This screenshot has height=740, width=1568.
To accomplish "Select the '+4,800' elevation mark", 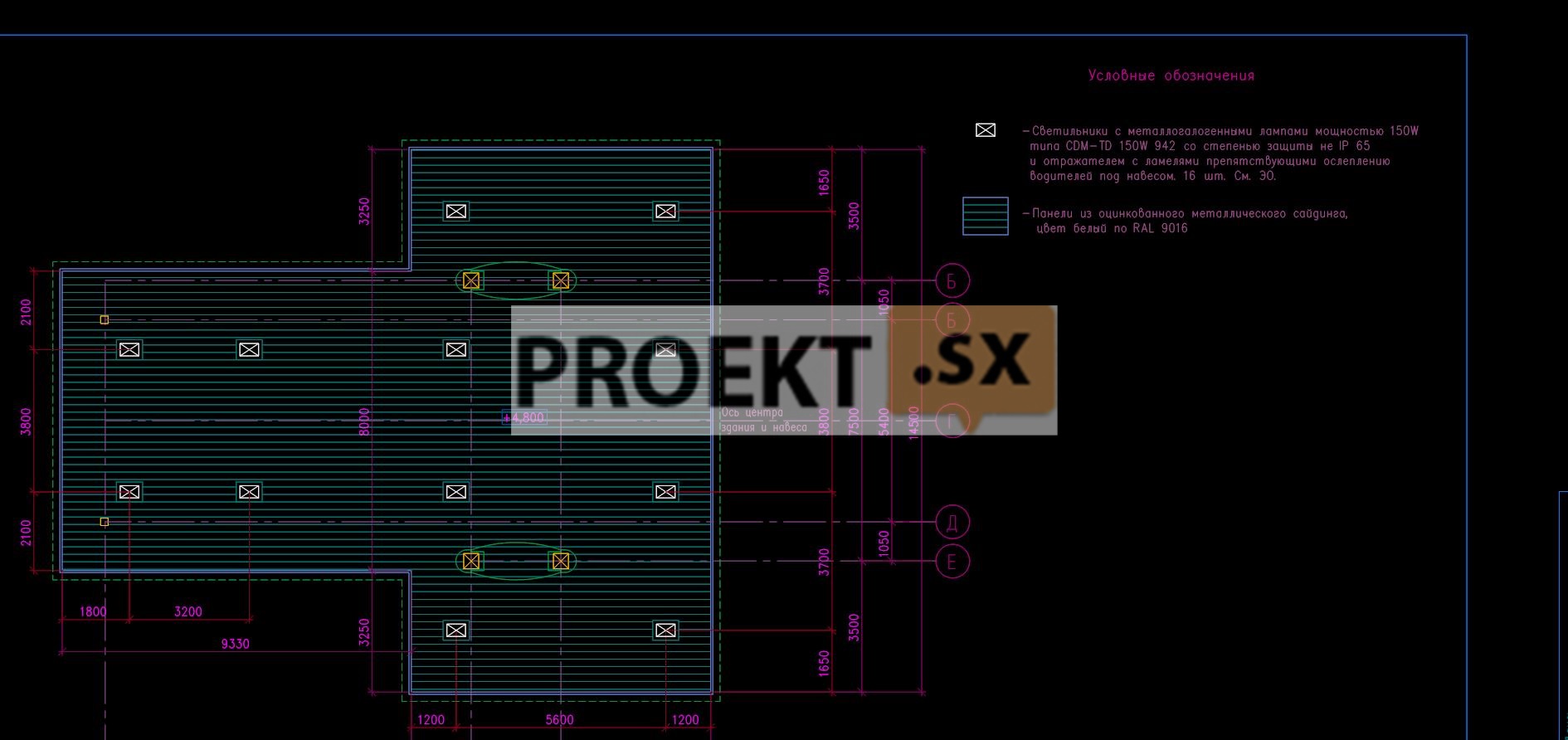I will tap(524, 417).
